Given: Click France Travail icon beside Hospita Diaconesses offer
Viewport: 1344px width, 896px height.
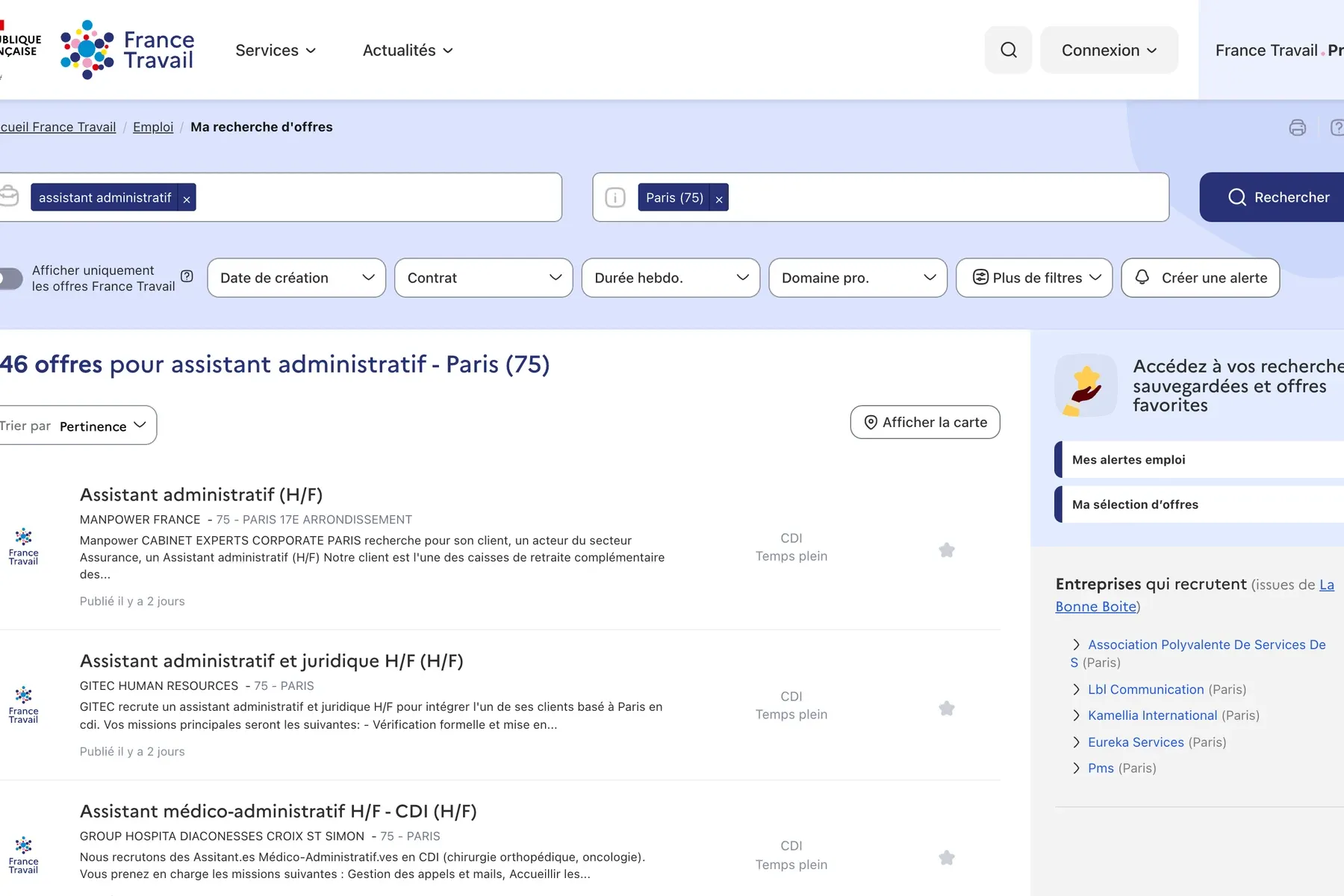Looking at the screenshot, I should tap(23, 855).
